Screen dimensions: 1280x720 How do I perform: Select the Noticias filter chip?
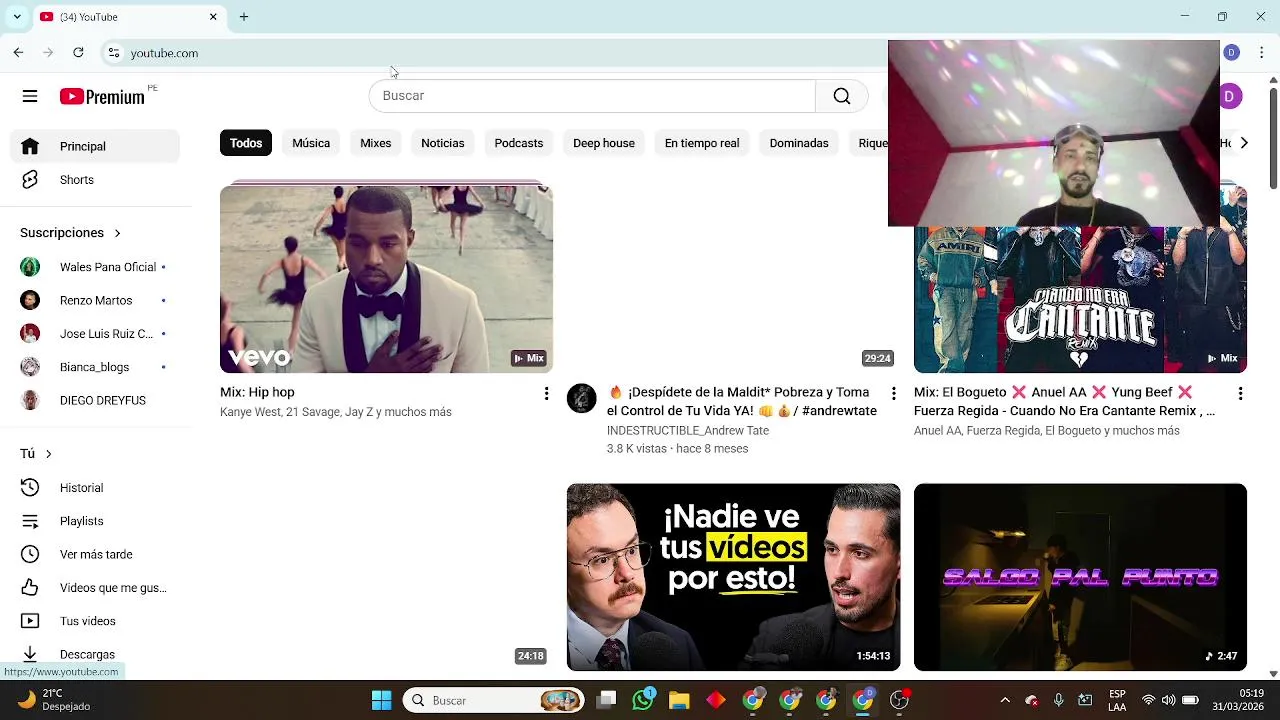(x=443, y=143)
